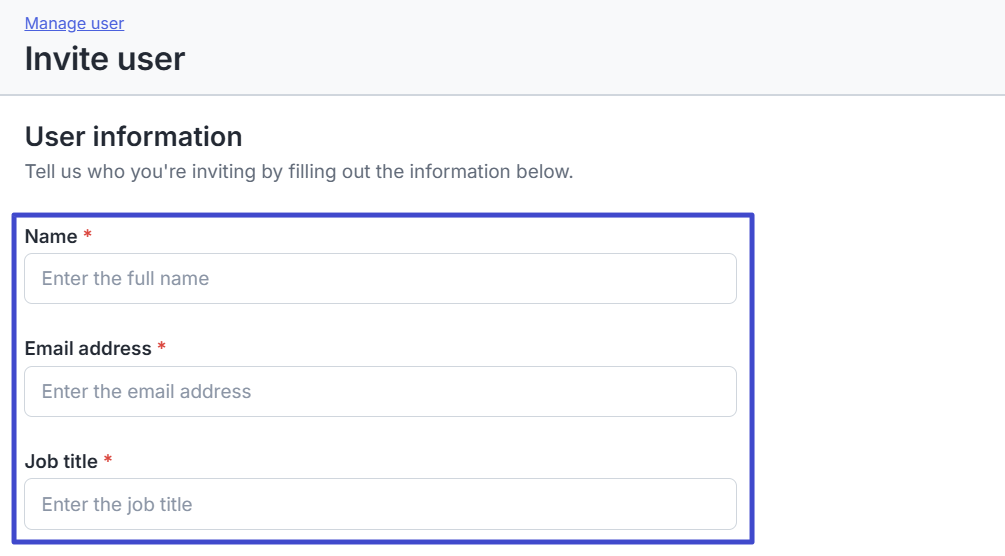Screen dimensions: 1005x556
Task: Click the User information section heading
Action: [133, 136]
